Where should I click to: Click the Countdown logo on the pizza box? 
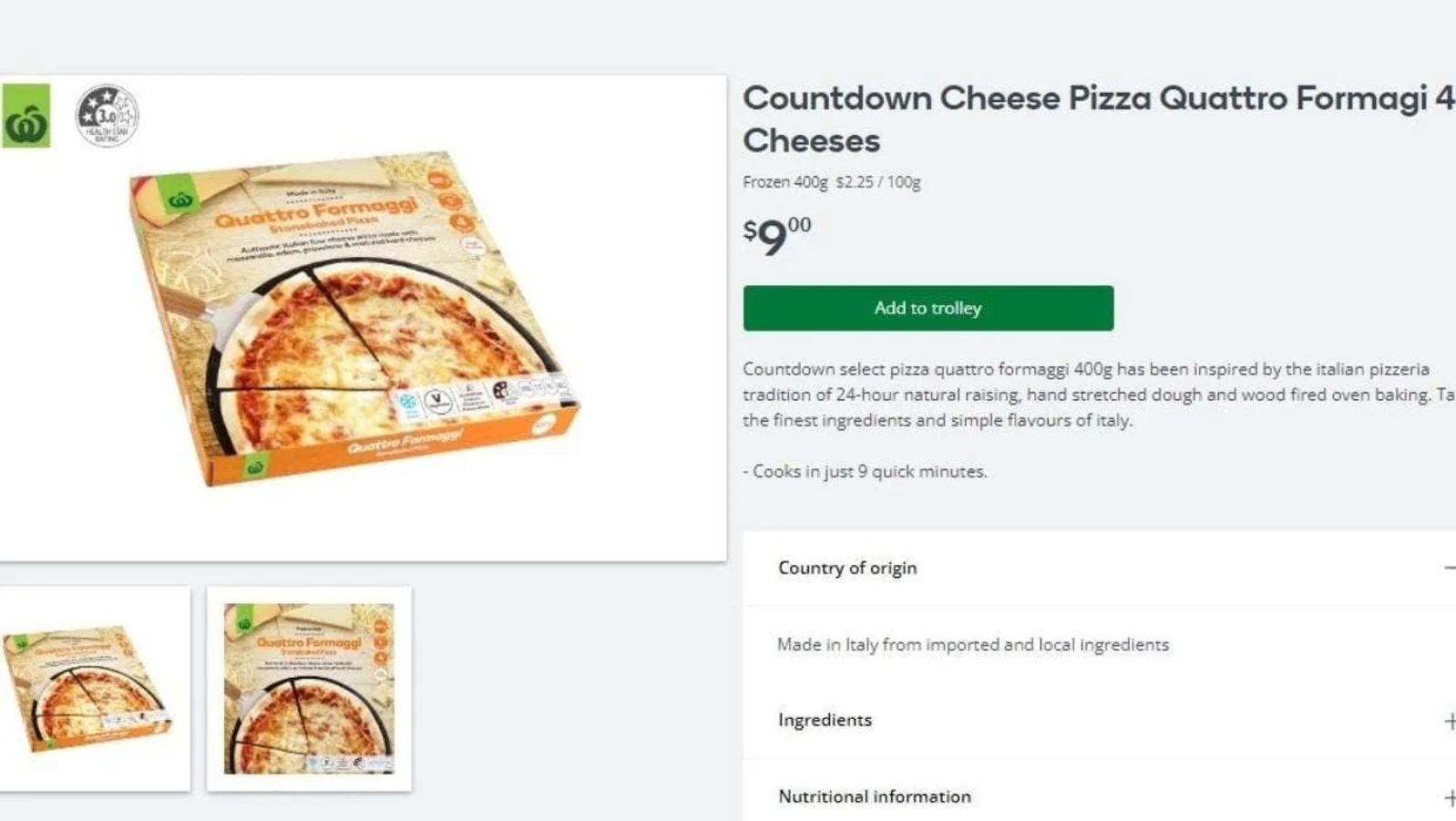(x=179, y=198)
